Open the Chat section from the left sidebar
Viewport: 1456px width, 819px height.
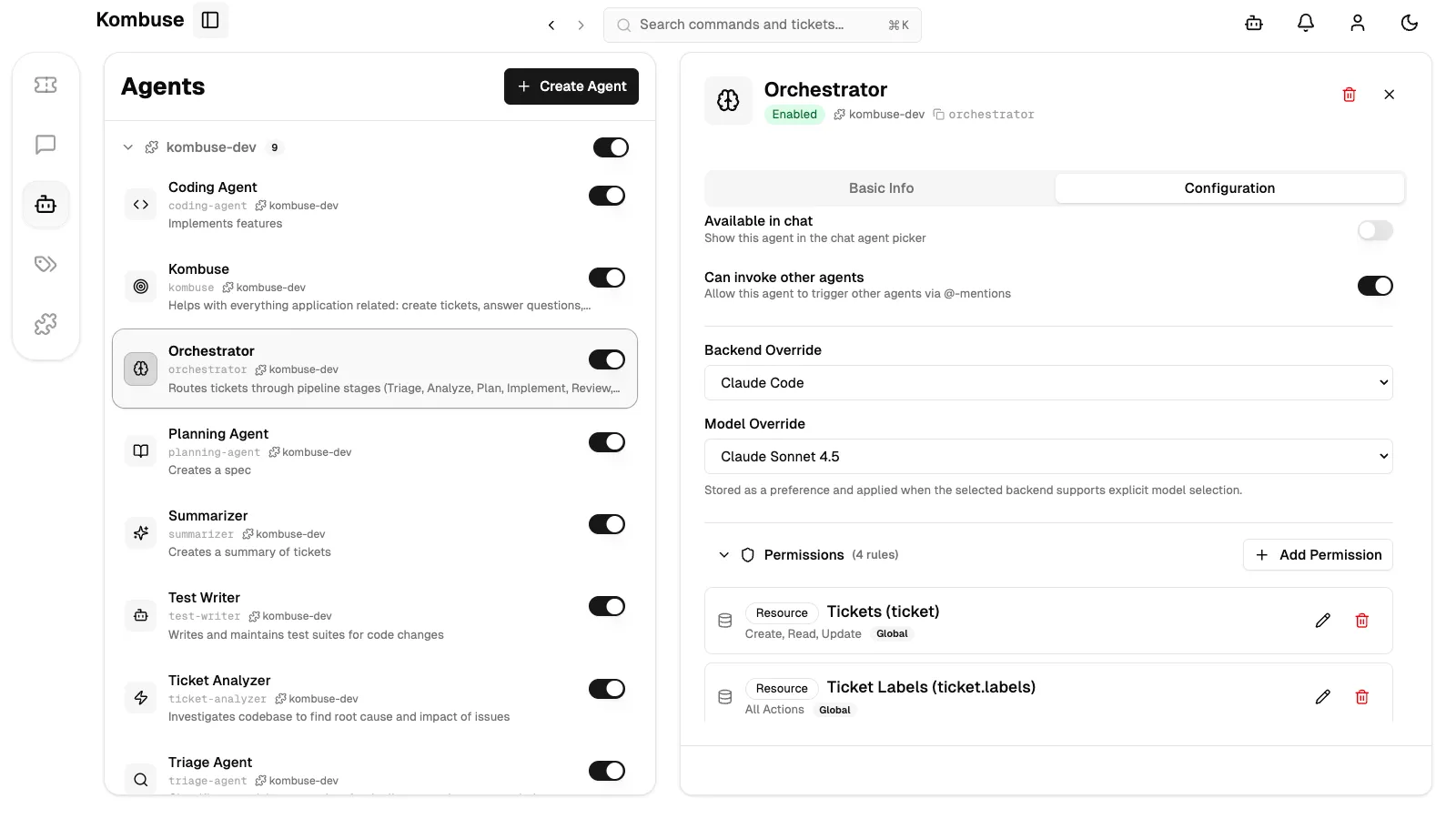pos(45,145)
